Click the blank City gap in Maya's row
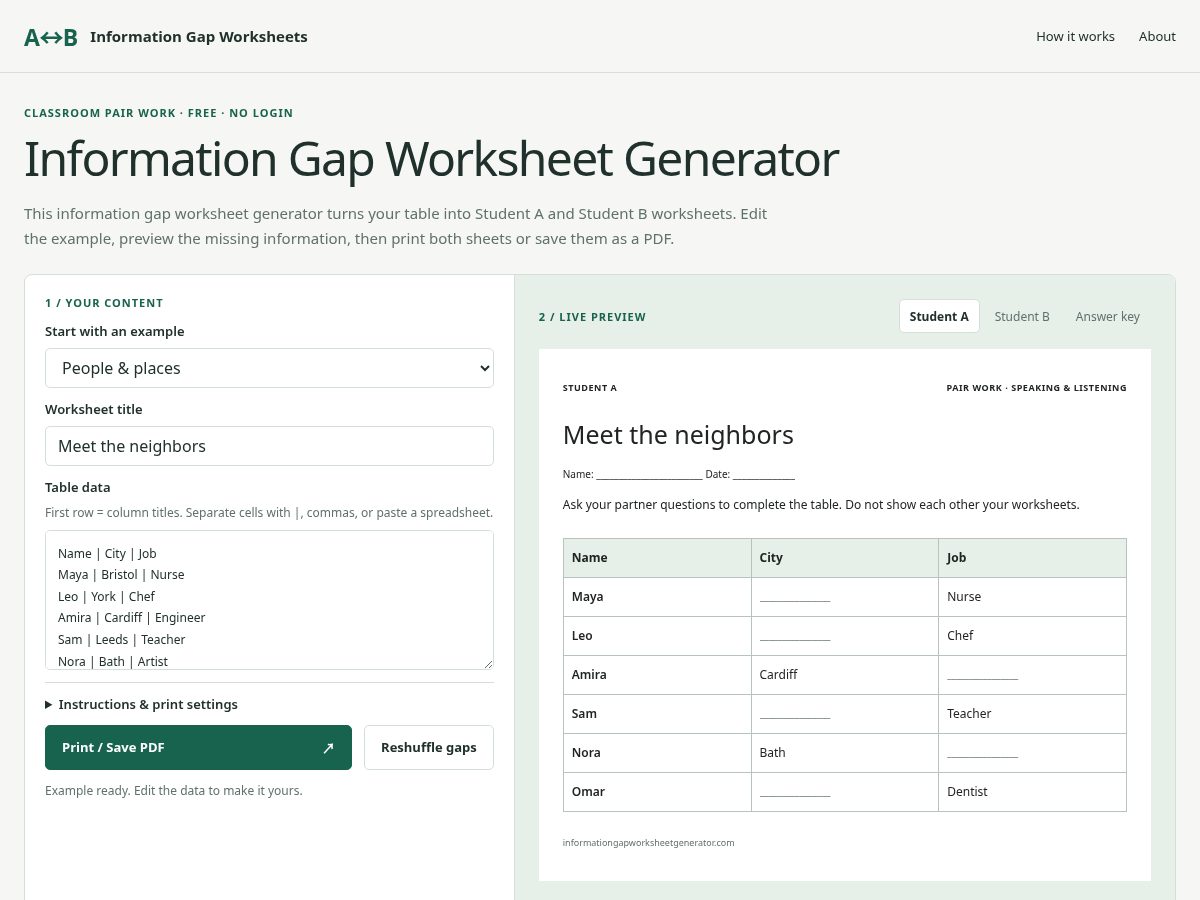This screenshot has width=1200, height=900. point(795,598)
